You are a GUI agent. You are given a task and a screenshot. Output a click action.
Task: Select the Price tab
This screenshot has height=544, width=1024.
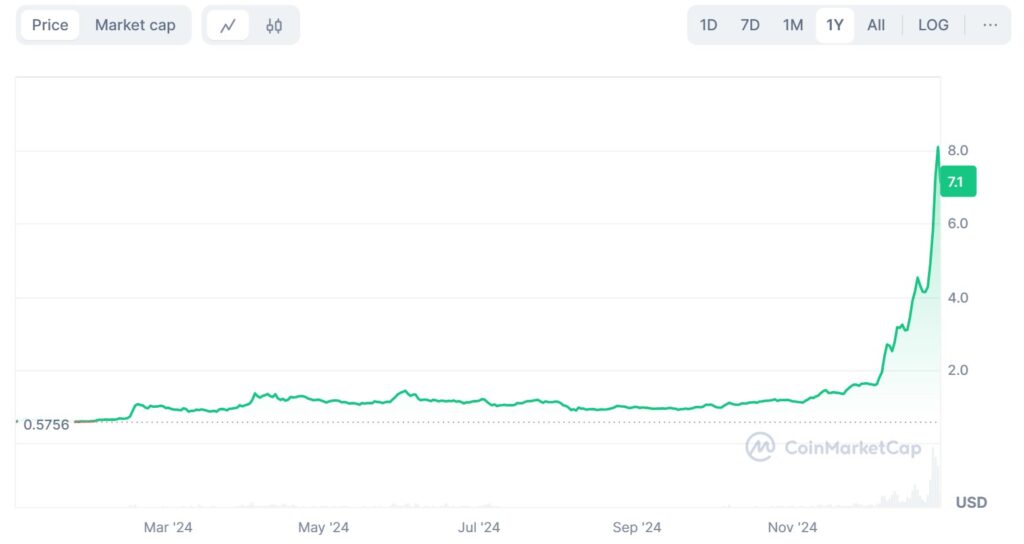(x=50, y=25)
